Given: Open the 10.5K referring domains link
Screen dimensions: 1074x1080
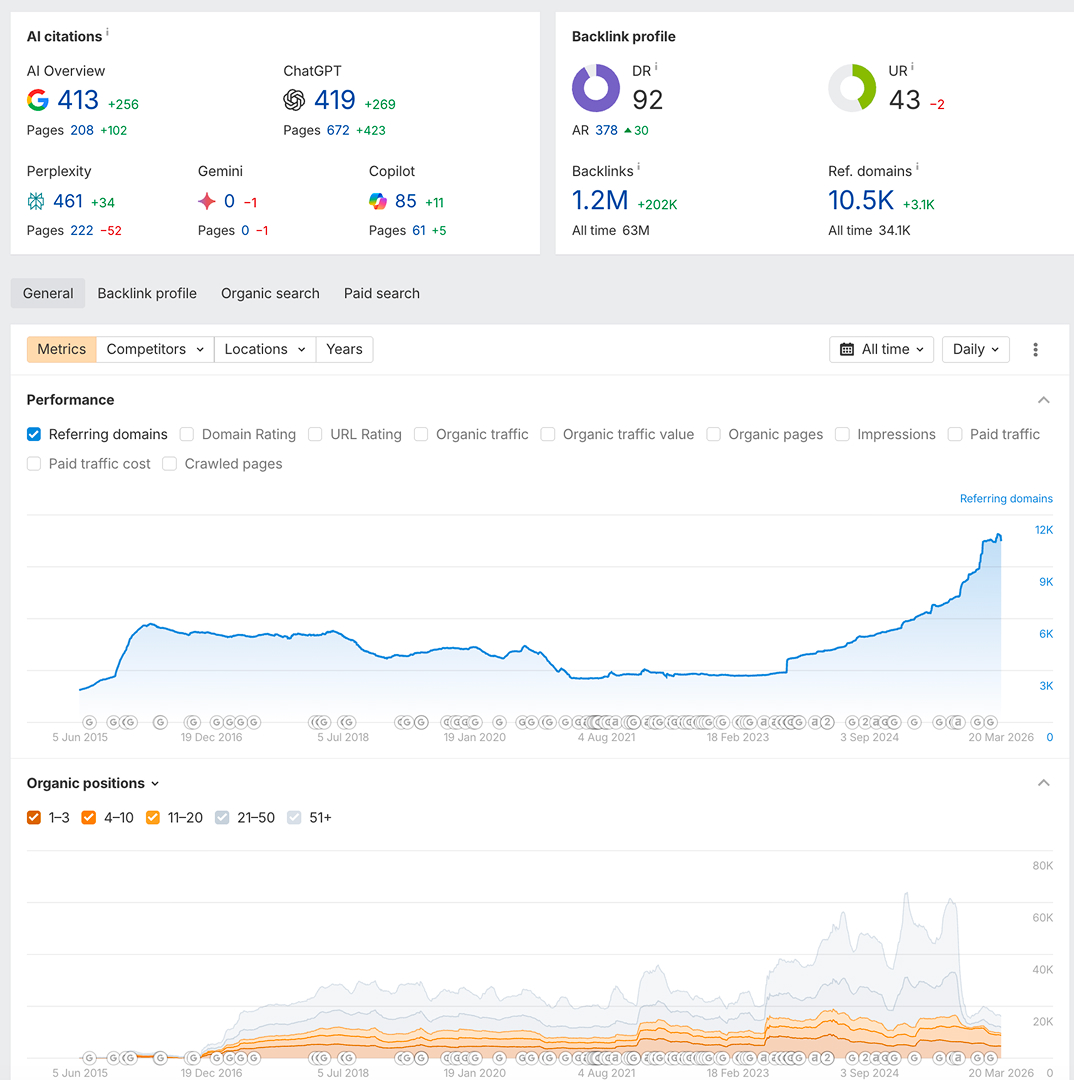Looking at the screenshot, I should [x=860, y=201].
